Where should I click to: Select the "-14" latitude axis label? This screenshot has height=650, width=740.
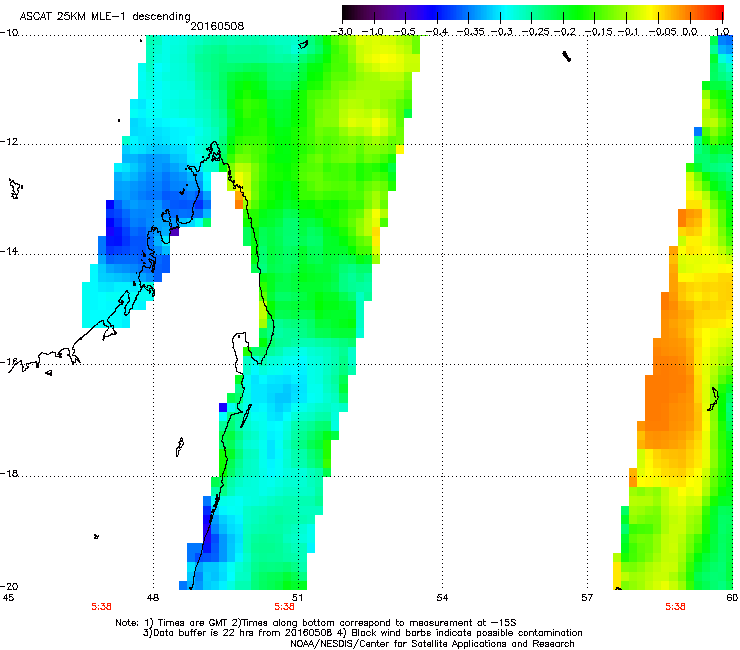point(9,251)
